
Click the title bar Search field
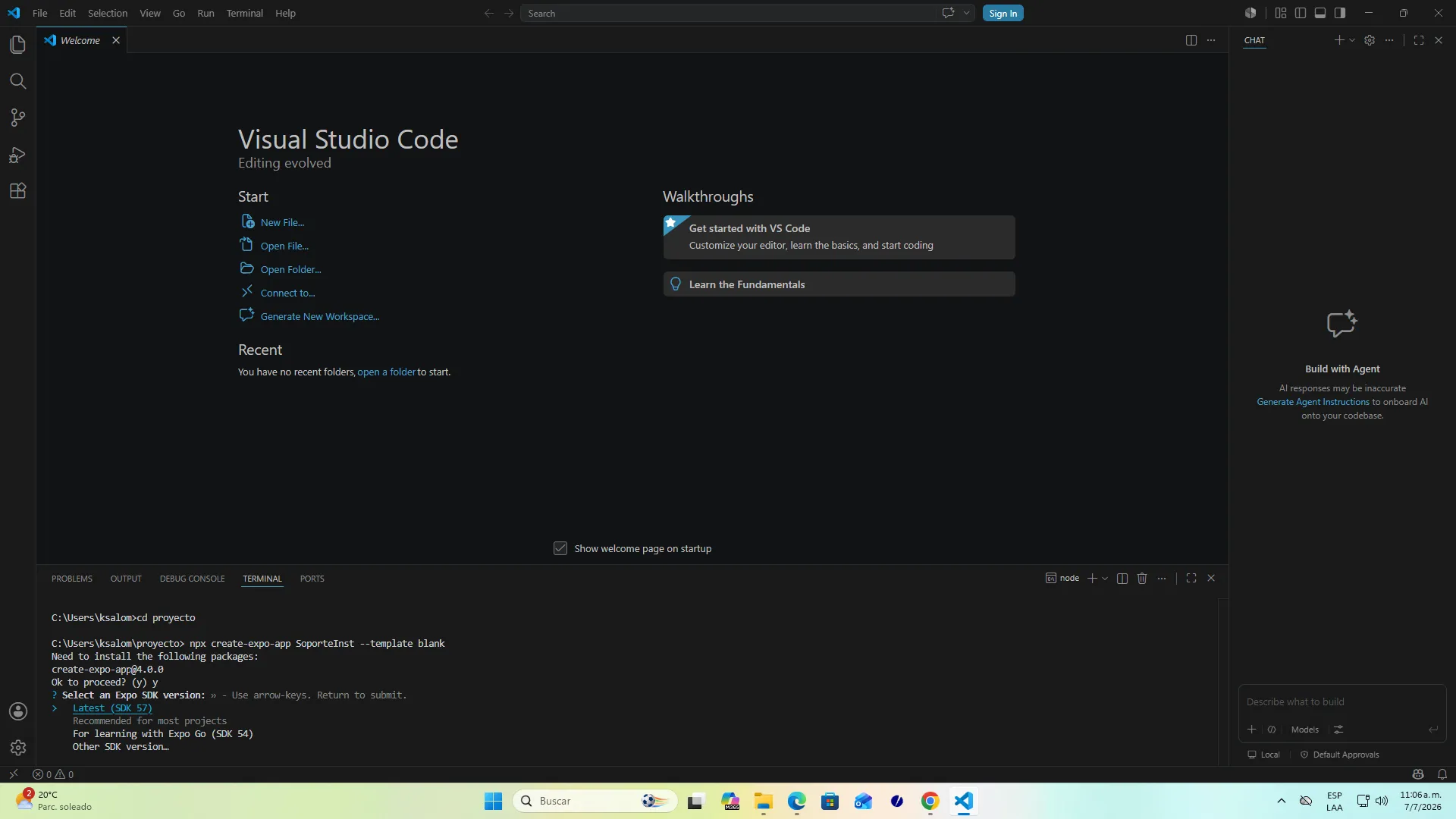(x=728, y=13)
